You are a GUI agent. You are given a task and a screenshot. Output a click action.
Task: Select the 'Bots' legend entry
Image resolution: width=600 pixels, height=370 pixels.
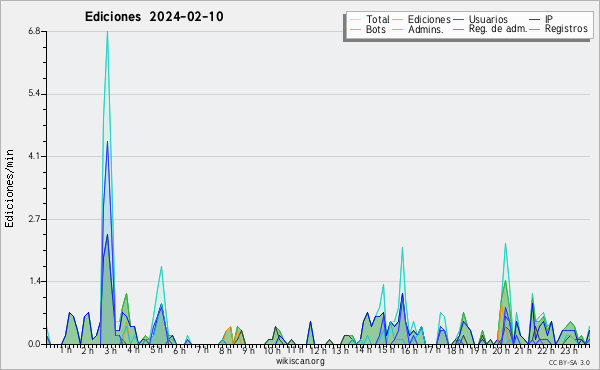375,29
